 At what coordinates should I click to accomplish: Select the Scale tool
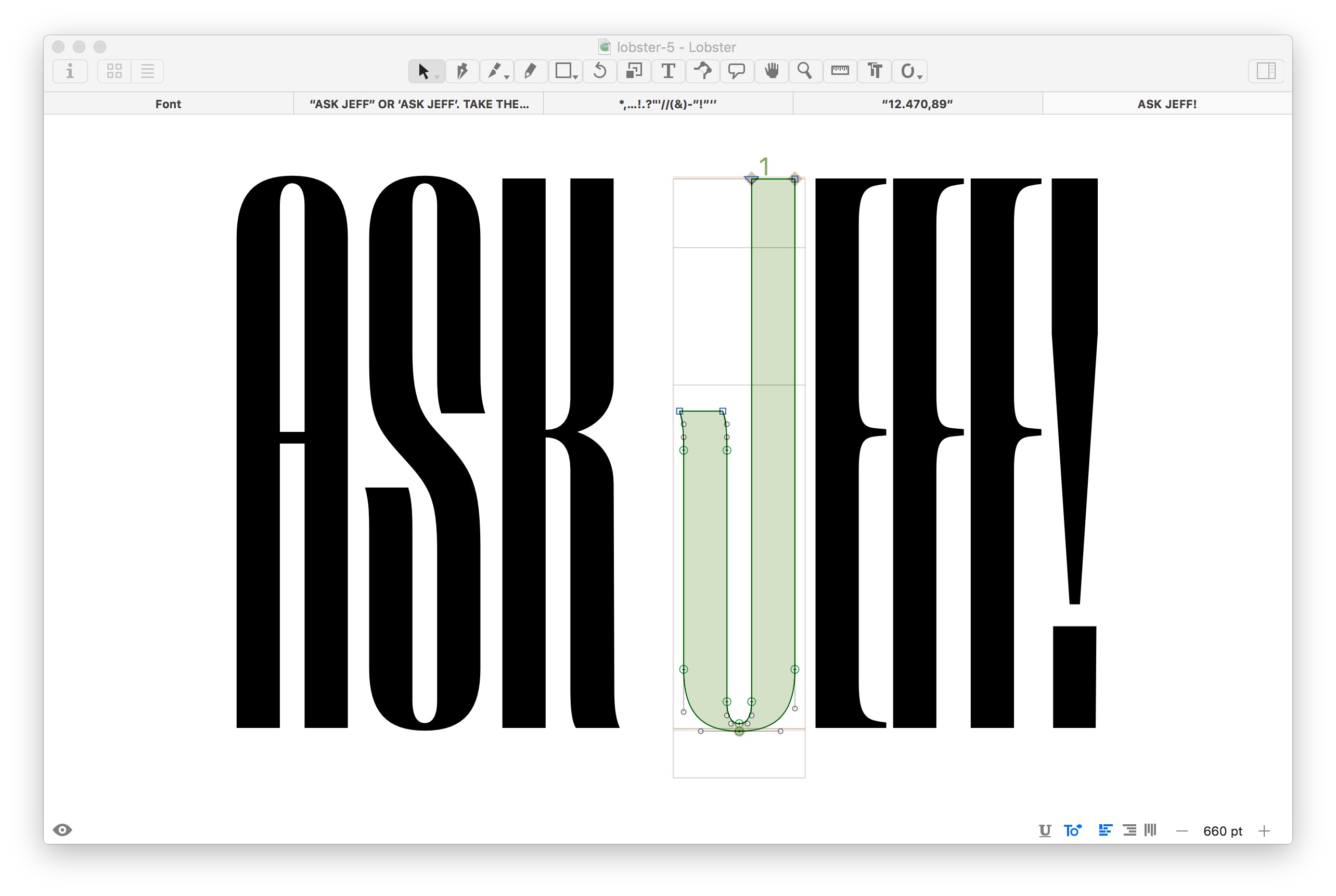634,71
